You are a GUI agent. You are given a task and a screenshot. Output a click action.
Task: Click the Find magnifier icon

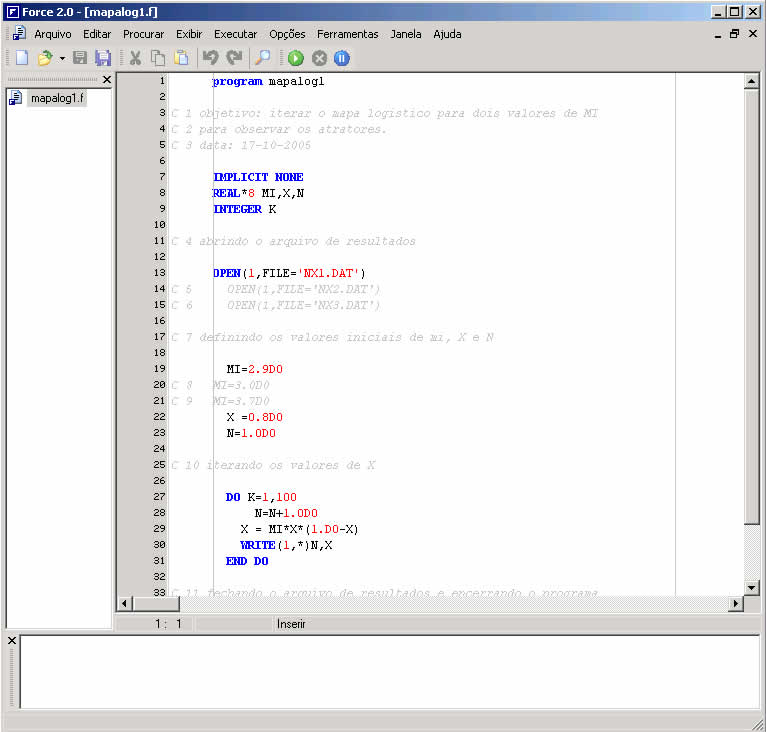[263, 58]
